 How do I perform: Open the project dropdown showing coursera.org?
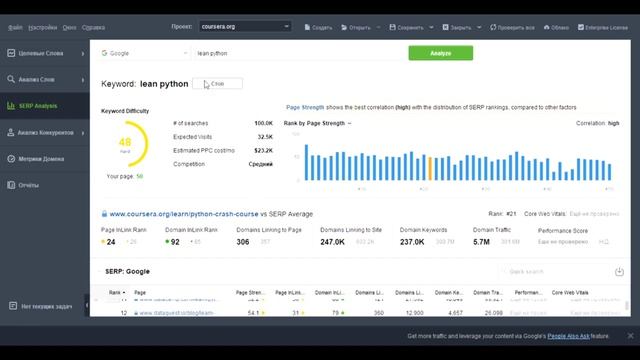[x=245, y=27]
